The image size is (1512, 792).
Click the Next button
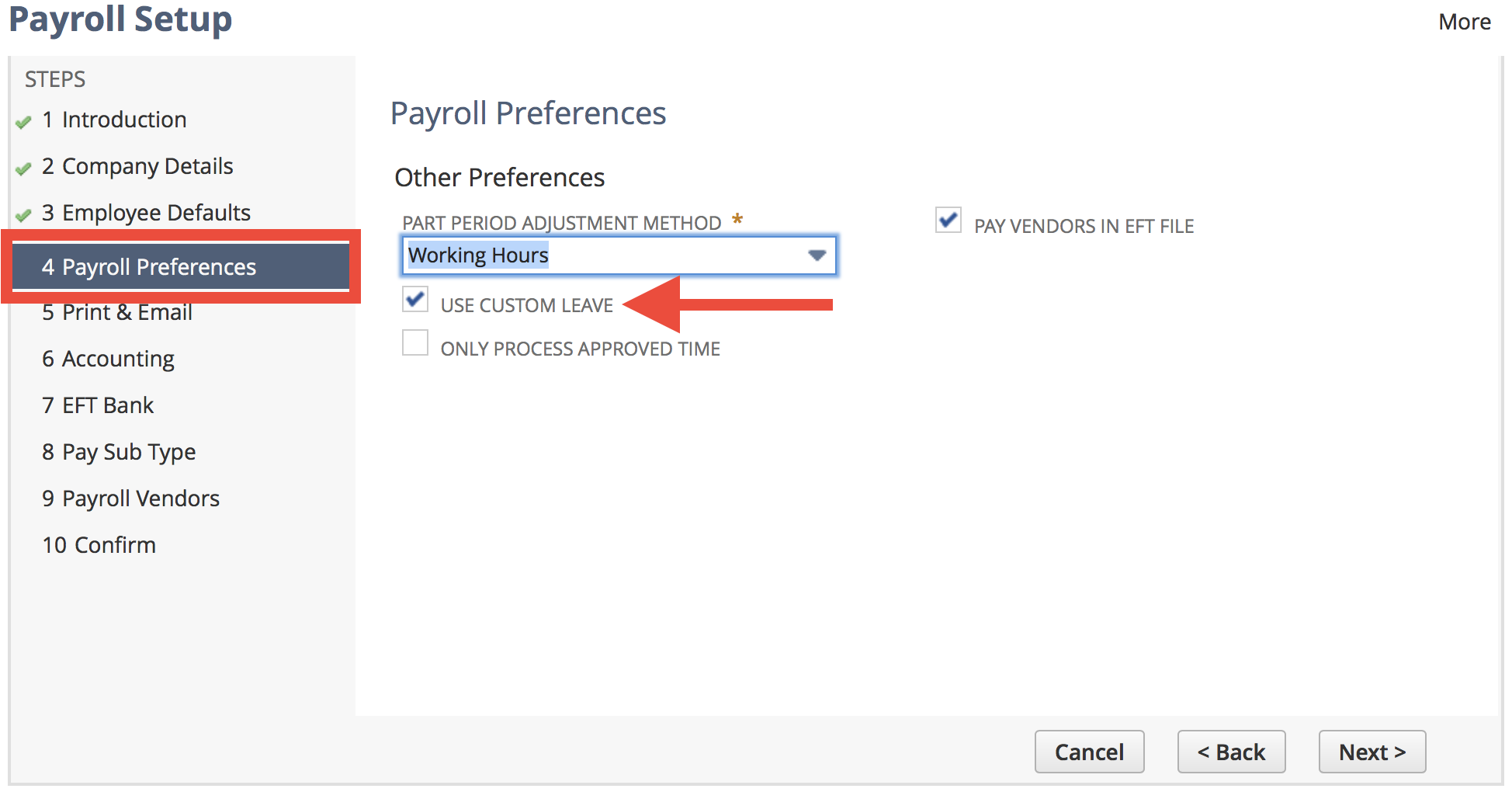pos(1372,751)
